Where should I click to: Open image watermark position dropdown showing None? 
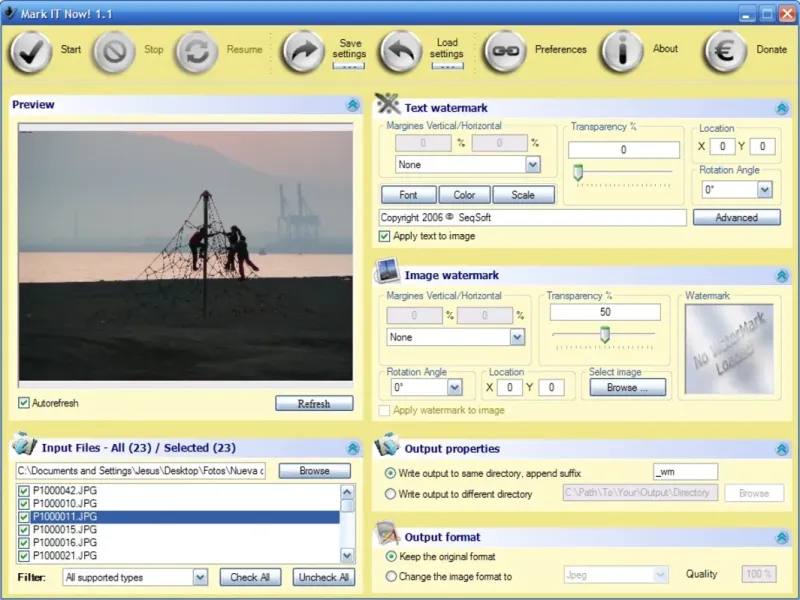point(456,337)
